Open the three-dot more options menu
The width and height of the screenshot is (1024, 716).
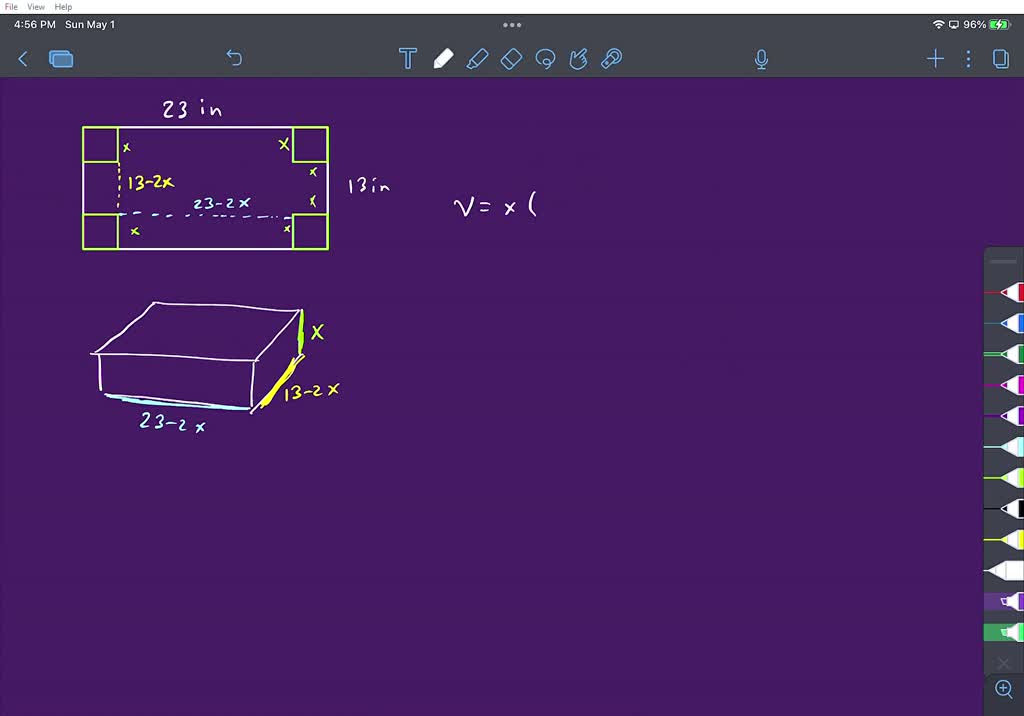(x=967, y=59)
